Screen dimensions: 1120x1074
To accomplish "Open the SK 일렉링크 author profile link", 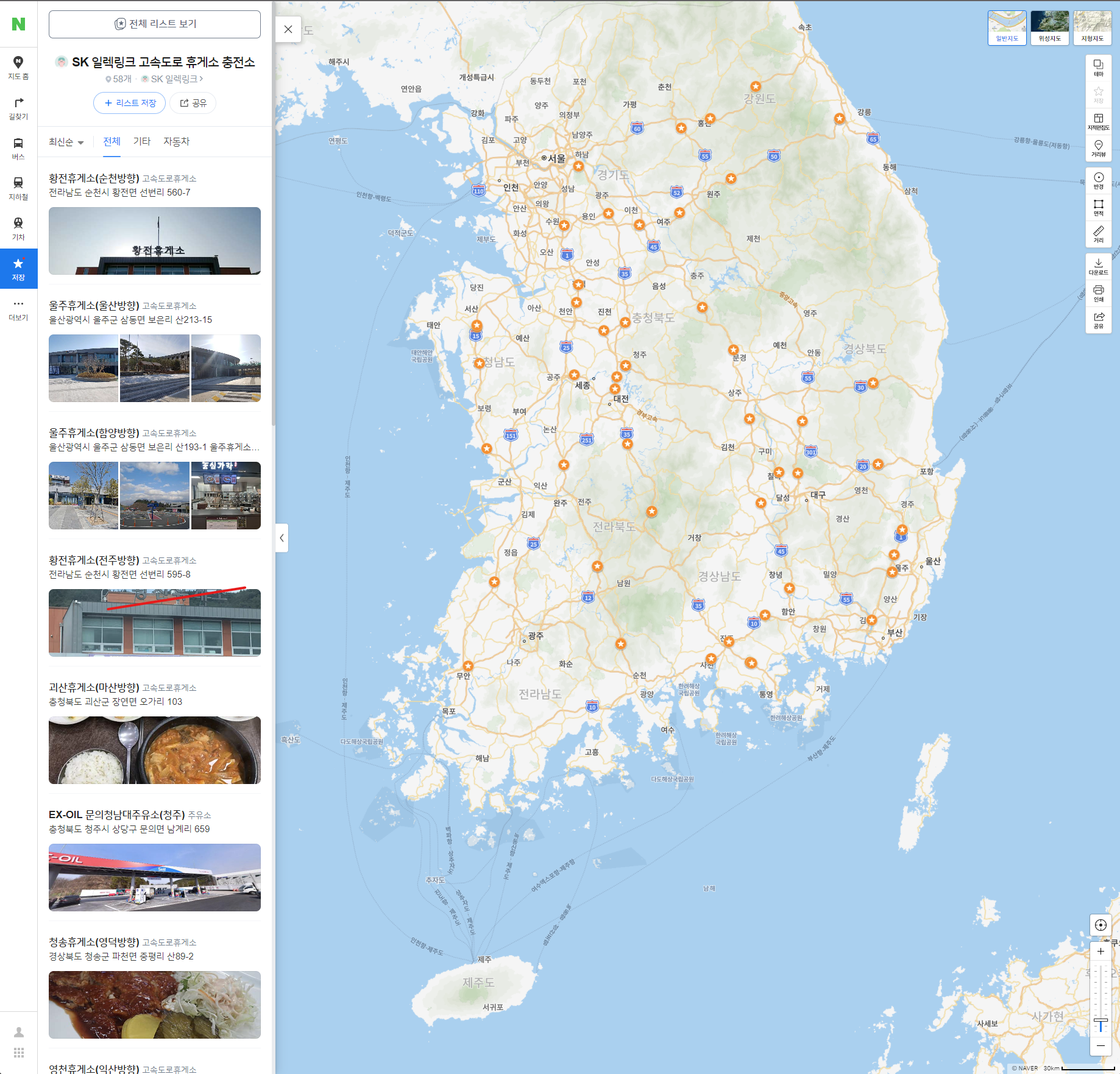I will (x=172, y=79).
